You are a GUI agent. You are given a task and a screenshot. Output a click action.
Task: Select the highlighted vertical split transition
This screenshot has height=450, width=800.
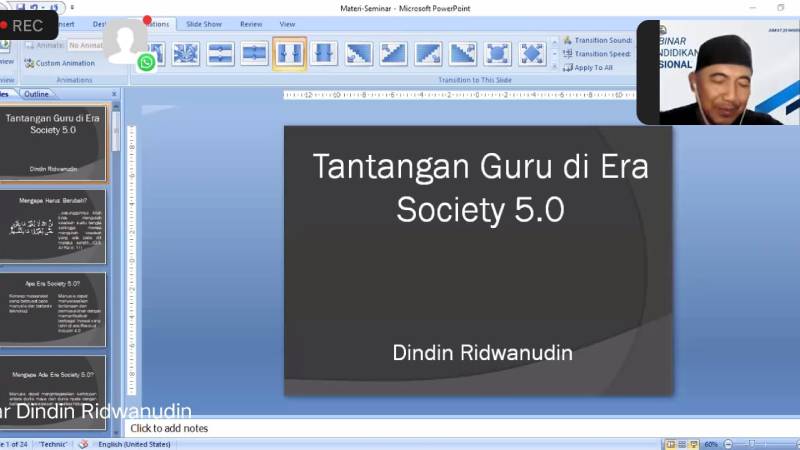point(289,54)
